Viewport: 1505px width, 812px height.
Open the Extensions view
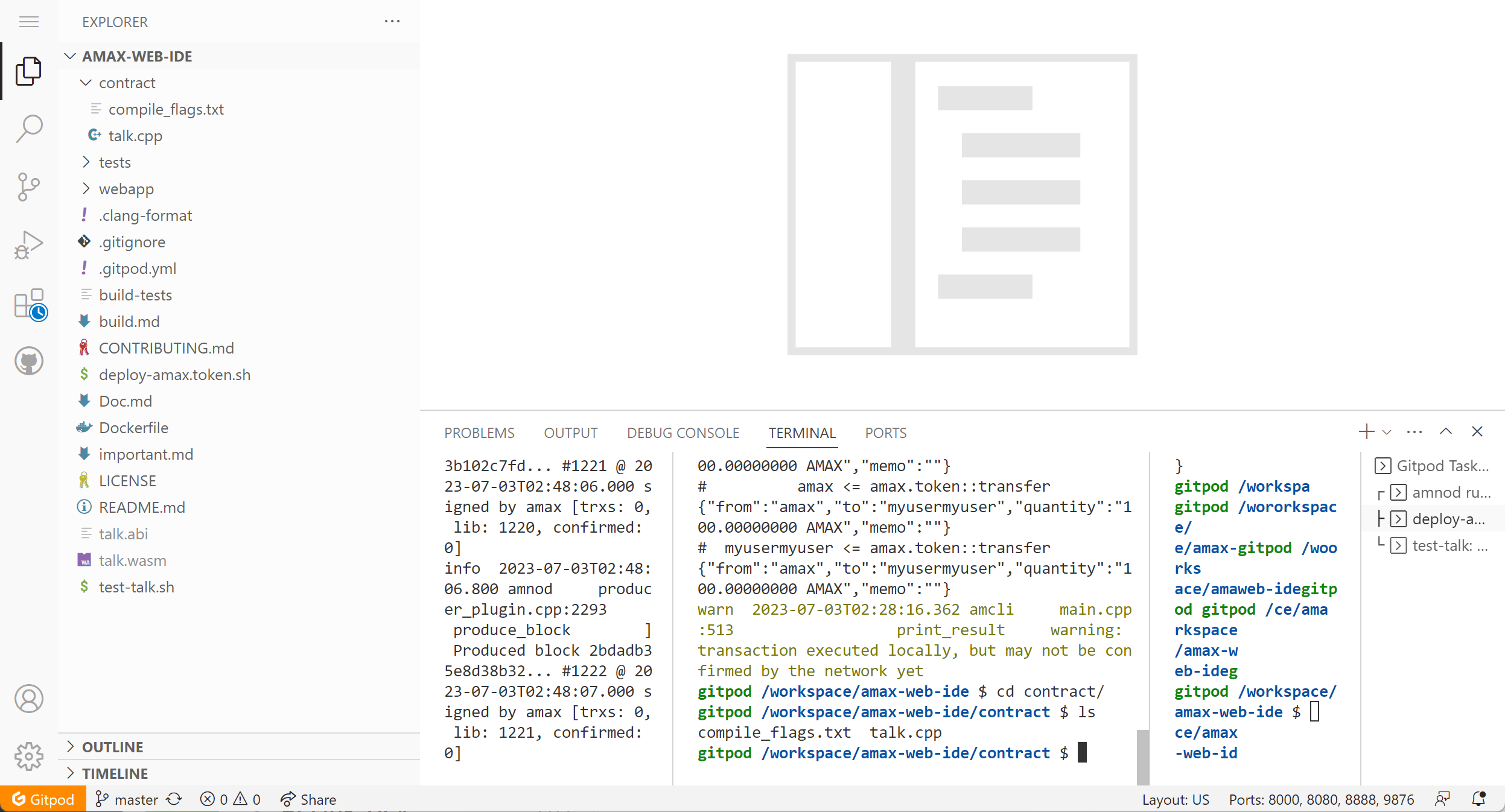pyautogui.click(x=30, y=303)
